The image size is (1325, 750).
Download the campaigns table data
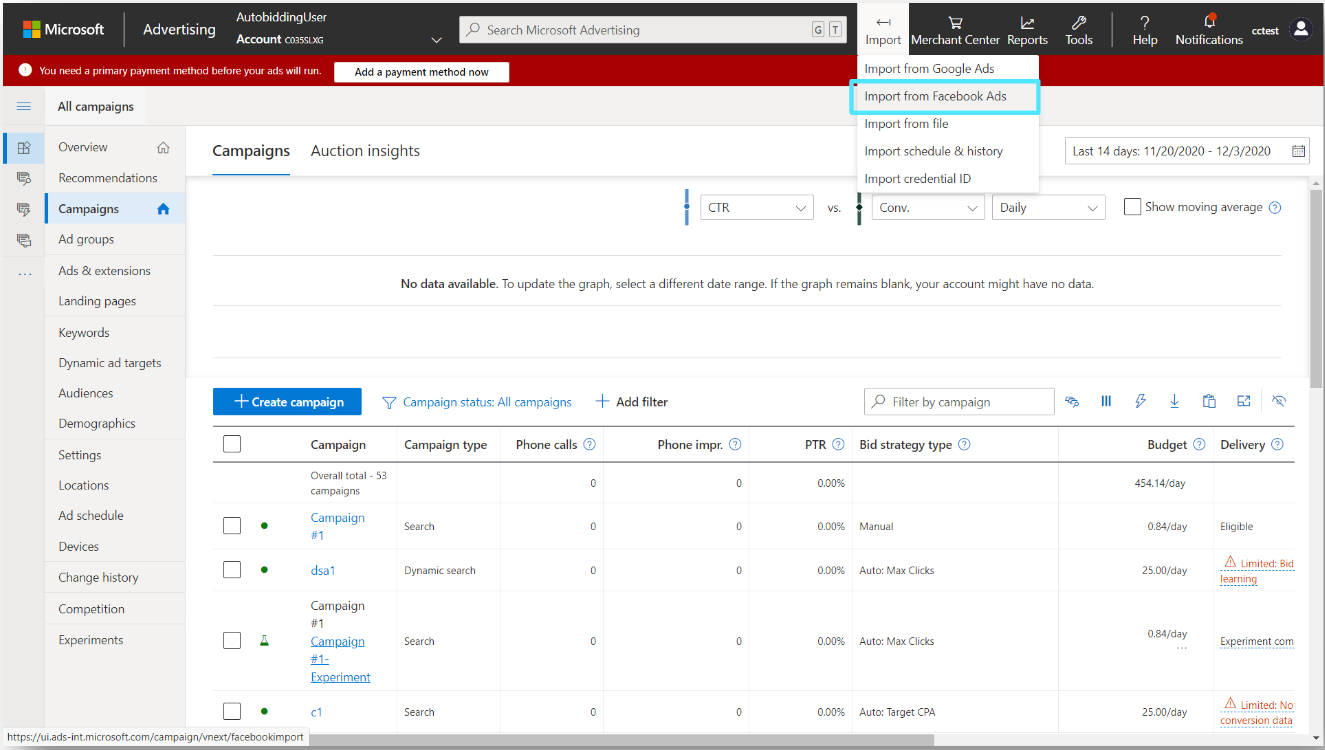[x=1174, y=401]
